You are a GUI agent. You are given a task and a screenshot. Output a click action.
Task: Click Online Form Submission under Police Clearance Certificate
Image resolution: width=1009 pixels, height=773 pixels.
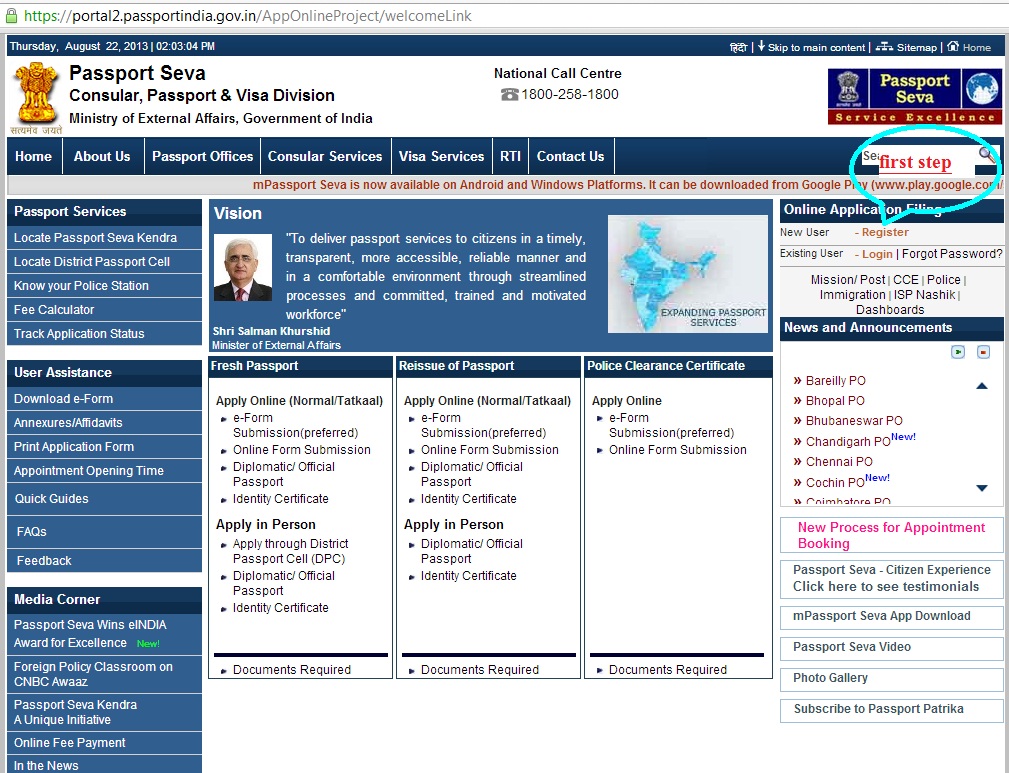(x=678, y=450)
